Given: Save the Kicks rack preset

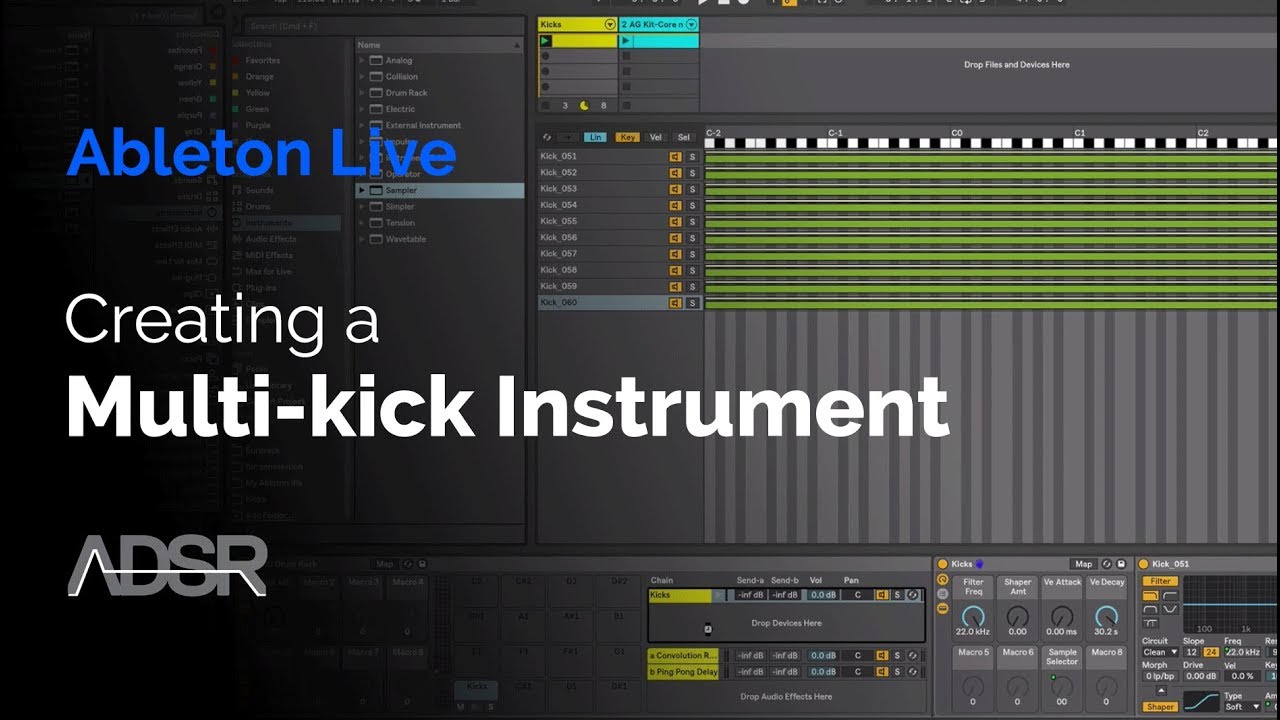Looking at the screenshot, I should pos(1121,564).
